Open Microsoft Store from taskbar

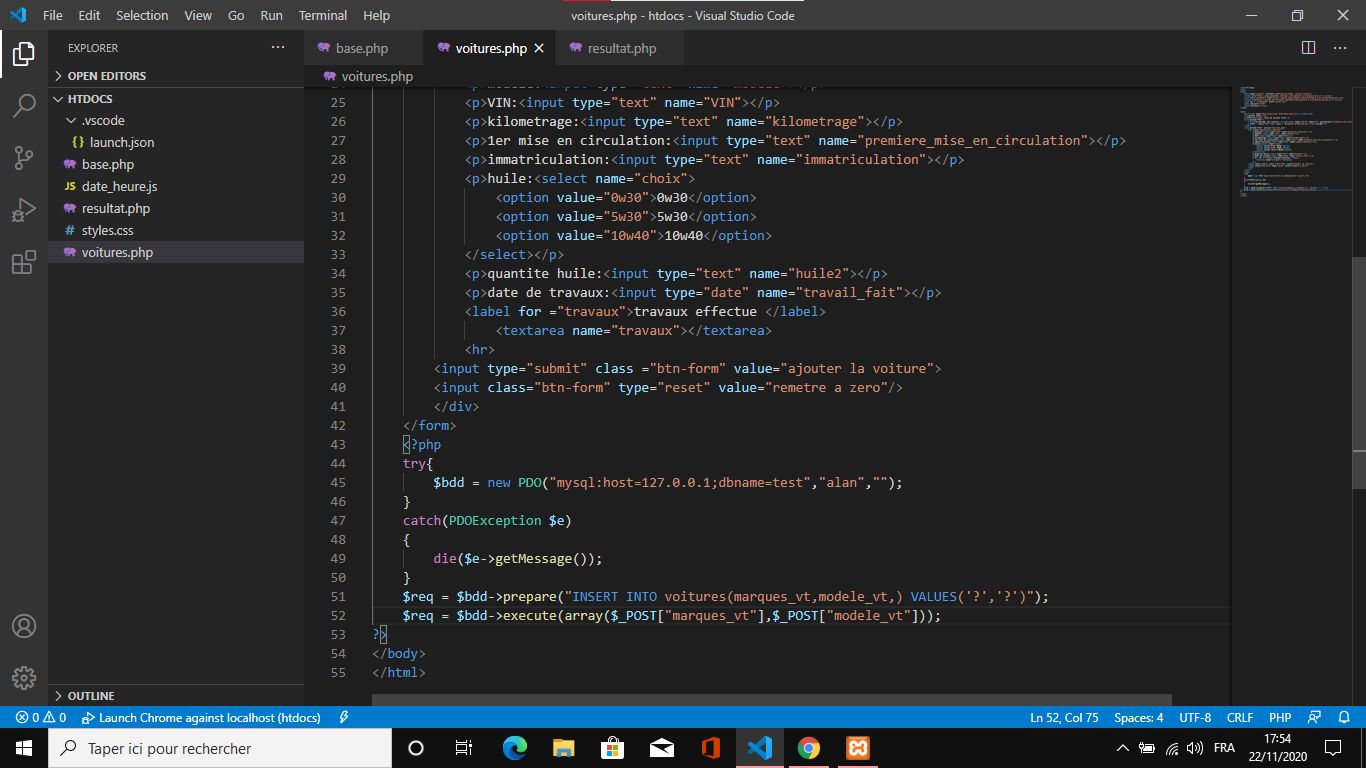[x=613, y=748]
